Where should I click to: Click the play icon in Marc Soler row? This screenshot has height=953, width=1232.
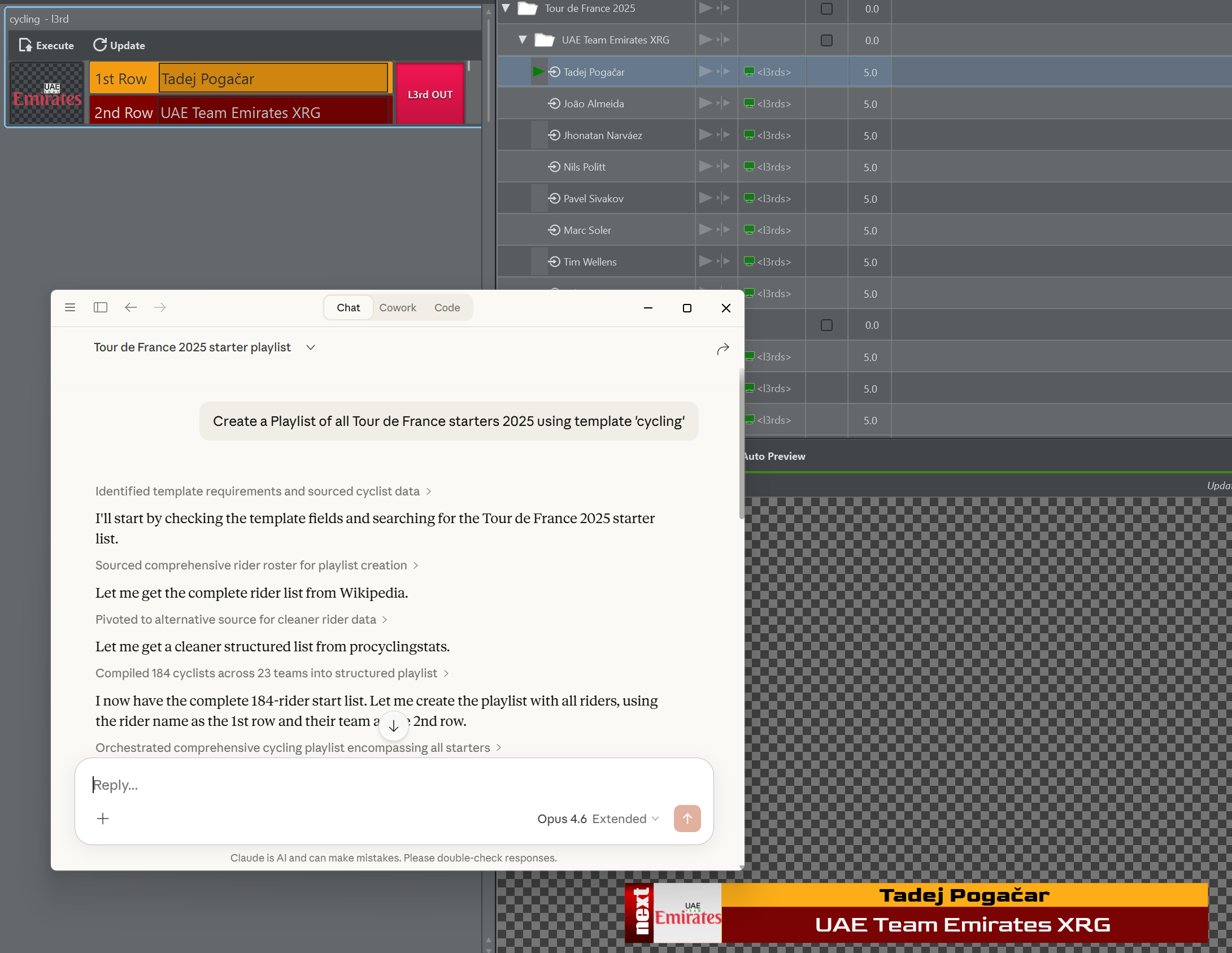(x=705, y=230)
